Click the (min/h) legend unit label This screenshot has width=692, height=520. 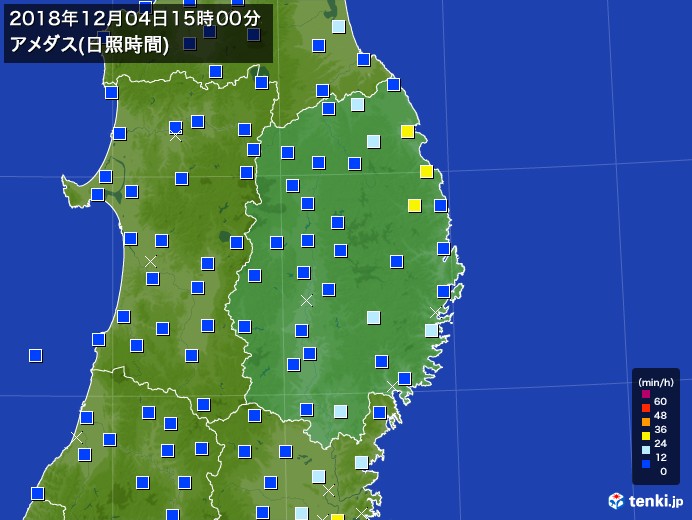(x=656, y=382)
